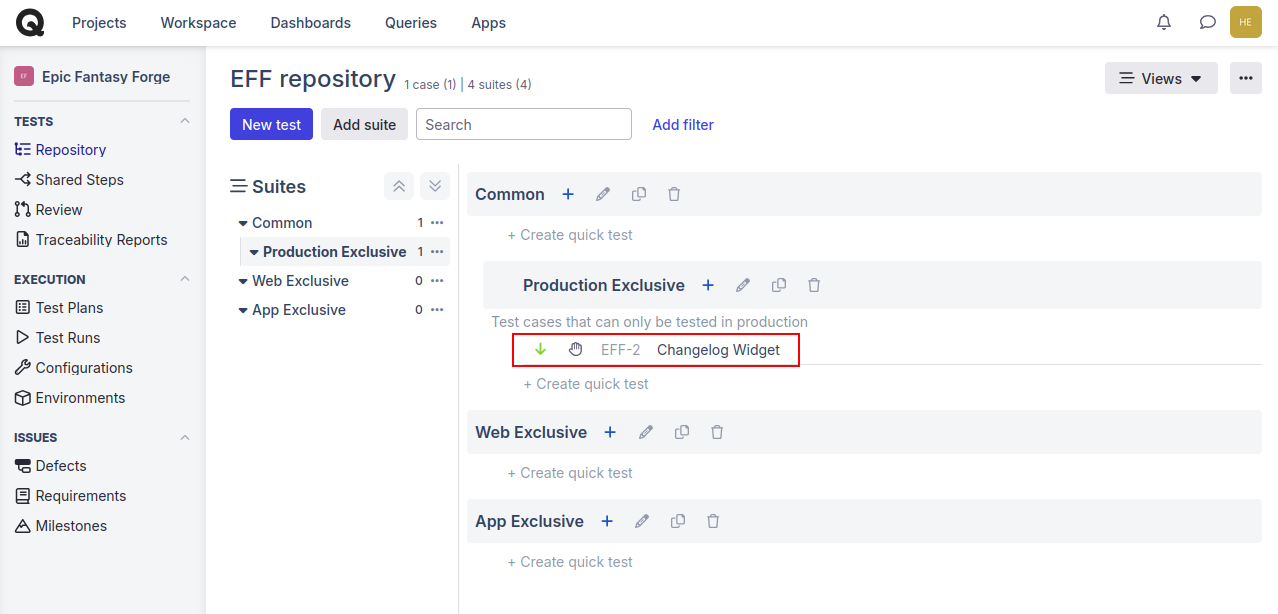1278x614 pixels.
Task: Open the Changelog Widget test case
Action: [718, 349]
